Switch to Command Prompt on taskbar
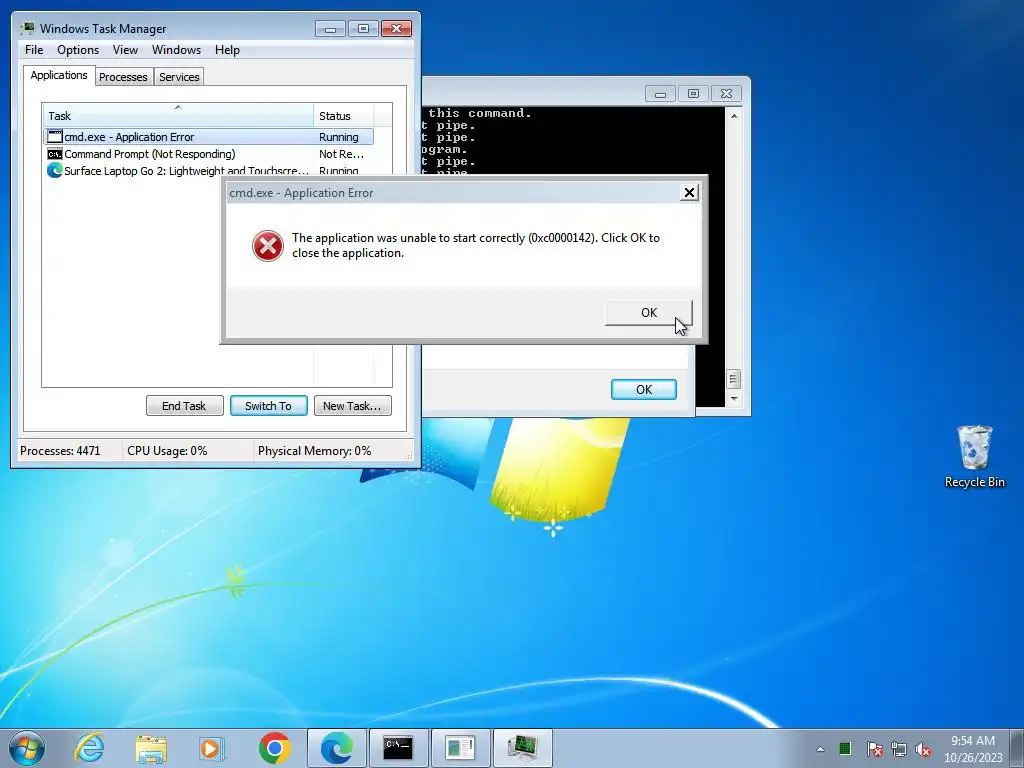Screen dimensions: 1024x768 [398, 748]
